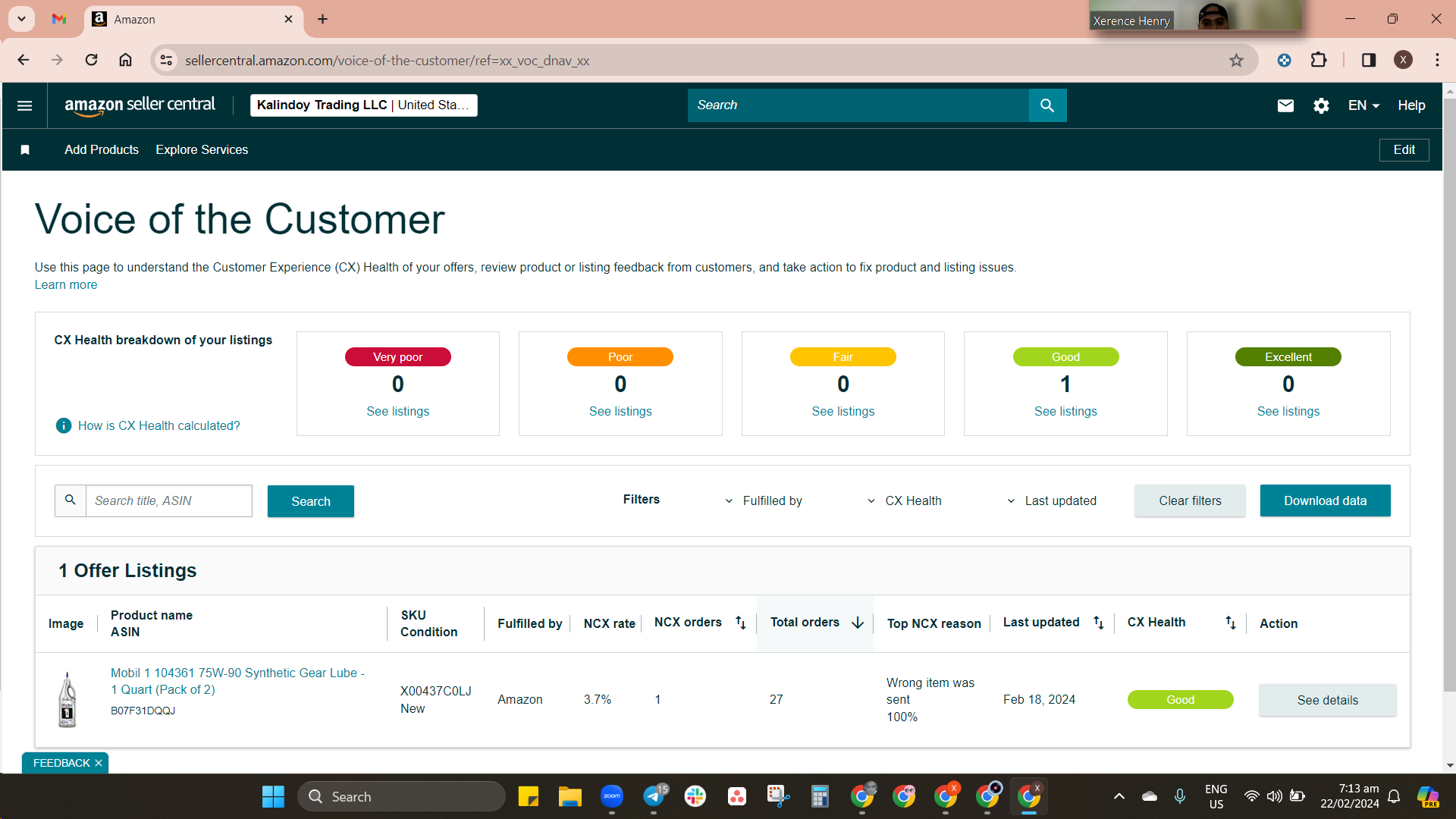See listings under Very poor
Image resolution: width=1456 pixels, height=819 pixels.
point(397,411)
